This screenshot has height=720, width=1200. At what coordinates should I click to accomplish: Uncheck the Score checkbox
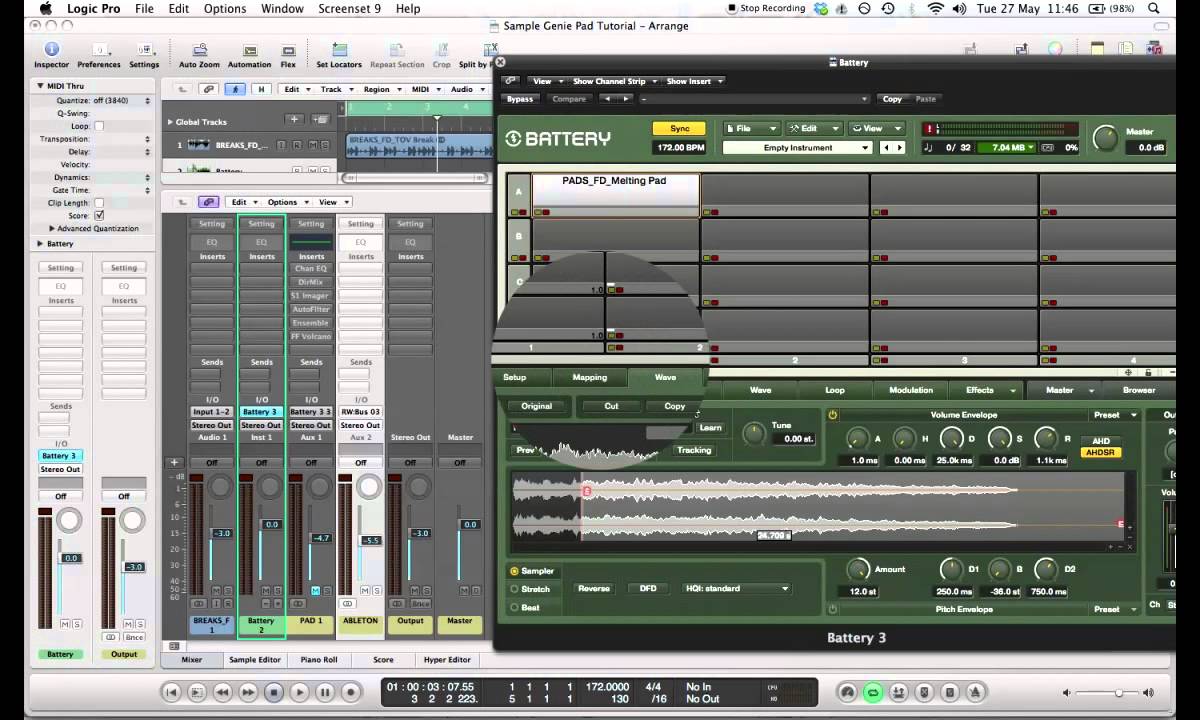pos(99,215)
